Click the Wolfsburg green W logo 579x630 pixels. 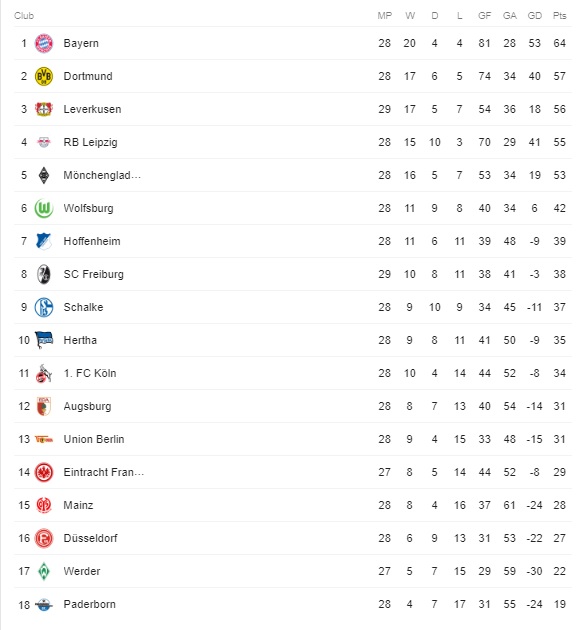(44, 209)
